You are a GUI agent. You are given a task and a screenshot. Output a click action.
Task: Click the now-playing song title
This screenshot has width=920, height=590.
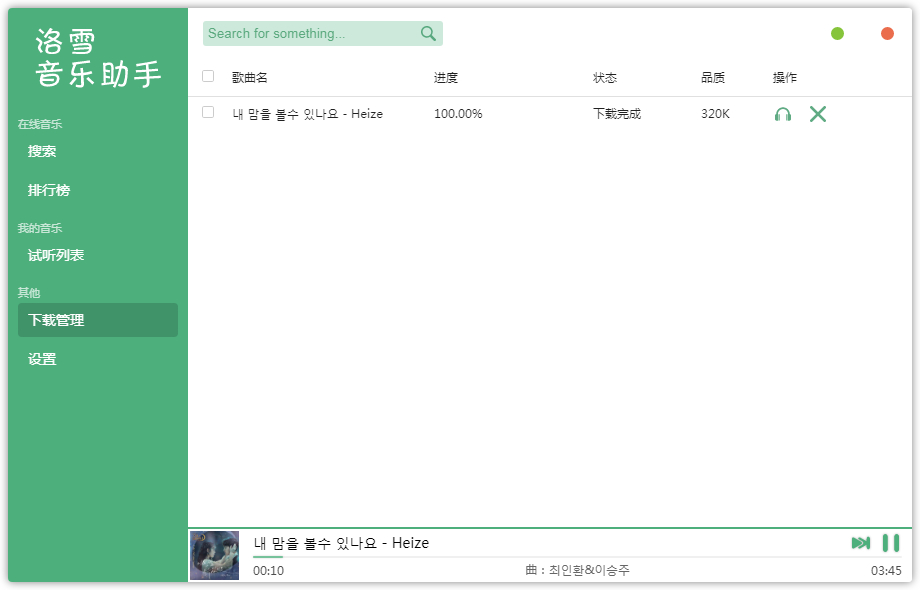(x=341, y=543)
